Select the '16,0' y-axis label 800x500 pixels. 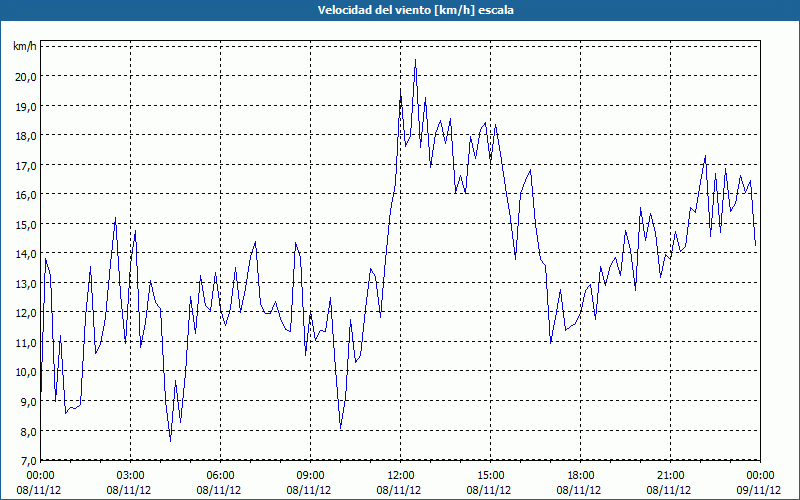tap(26, 195)
